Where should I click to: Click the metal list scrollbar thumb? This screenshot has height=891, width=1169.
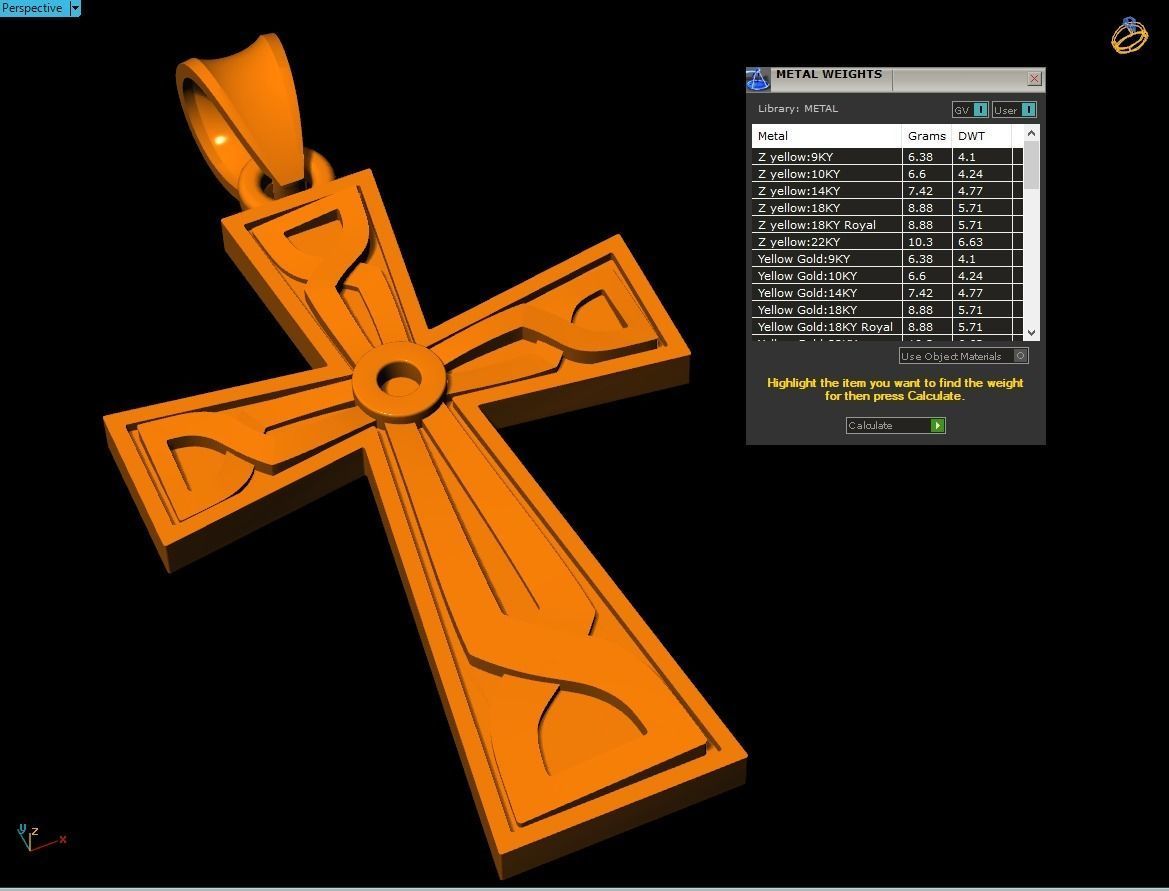pyautogui.click(x=1031, y=164)
